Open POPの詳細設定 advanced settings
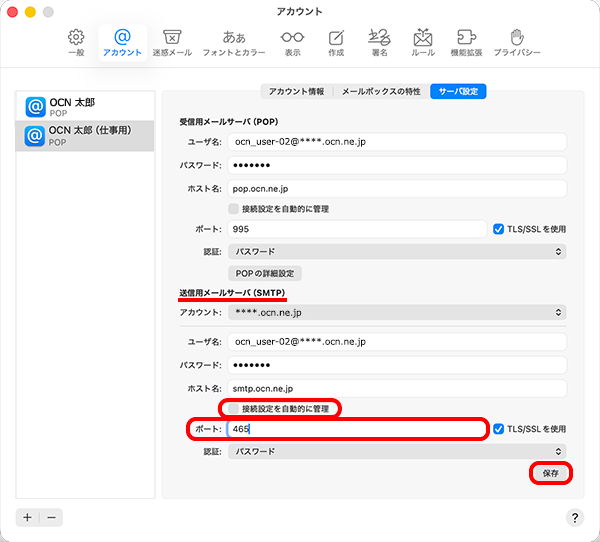The width and height of the screenshot is (600, 542). pyautogui.click(x=265, y=273)
